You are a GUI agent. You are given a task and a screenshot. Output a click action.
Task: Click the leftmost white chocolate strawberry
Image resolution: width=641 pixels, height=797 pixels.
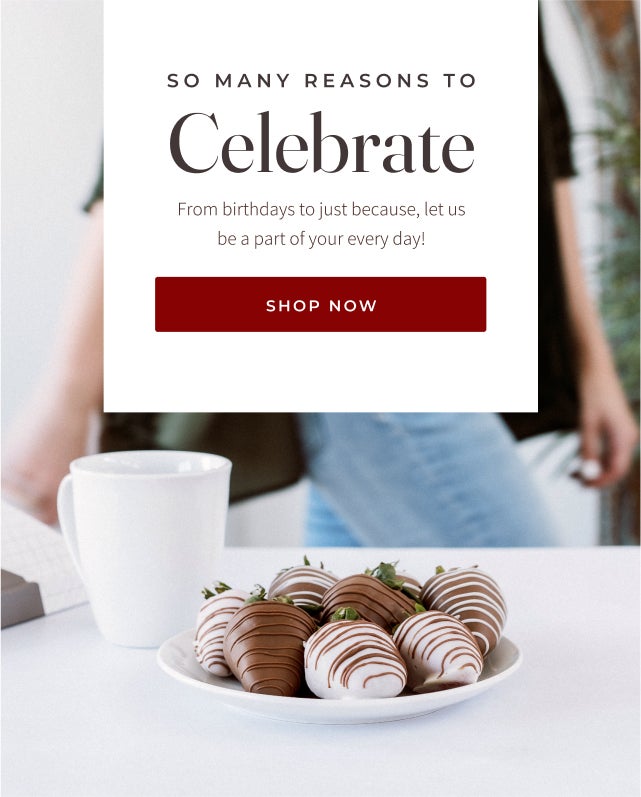click(x=213, y=630)
